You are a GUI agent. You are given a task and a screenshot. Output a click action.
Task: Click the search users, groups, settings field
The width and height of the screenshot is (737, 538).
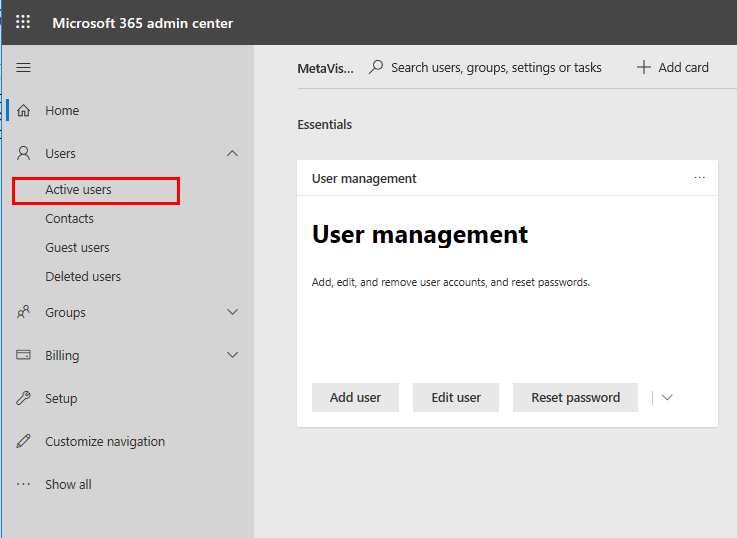coord(495,68)
